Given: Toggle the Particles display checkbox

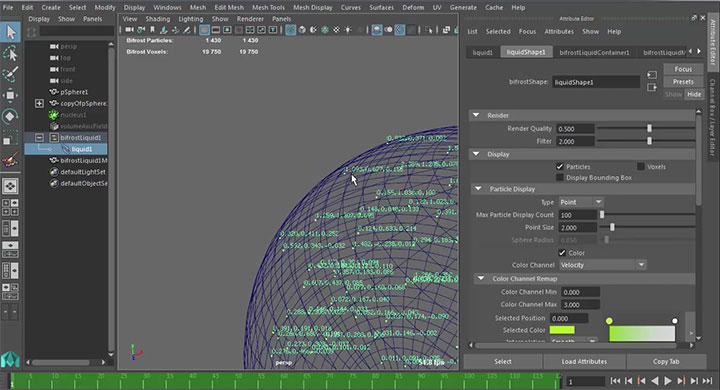Looking at the screenshot, I should [x=560, y=166].
